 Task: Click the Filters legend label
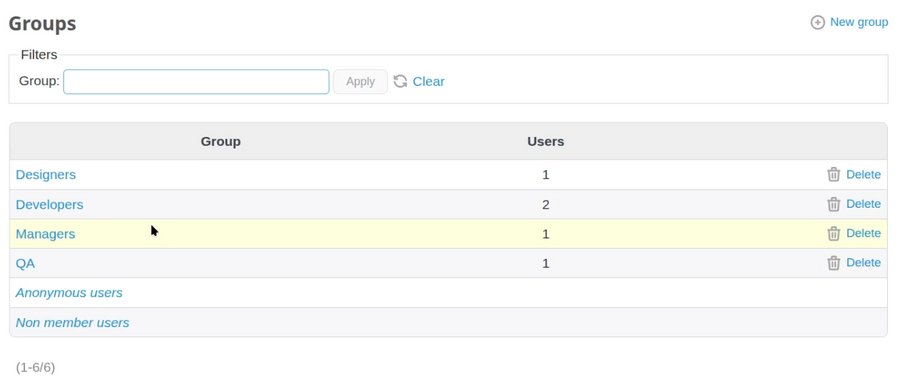[x=39, y=55]
